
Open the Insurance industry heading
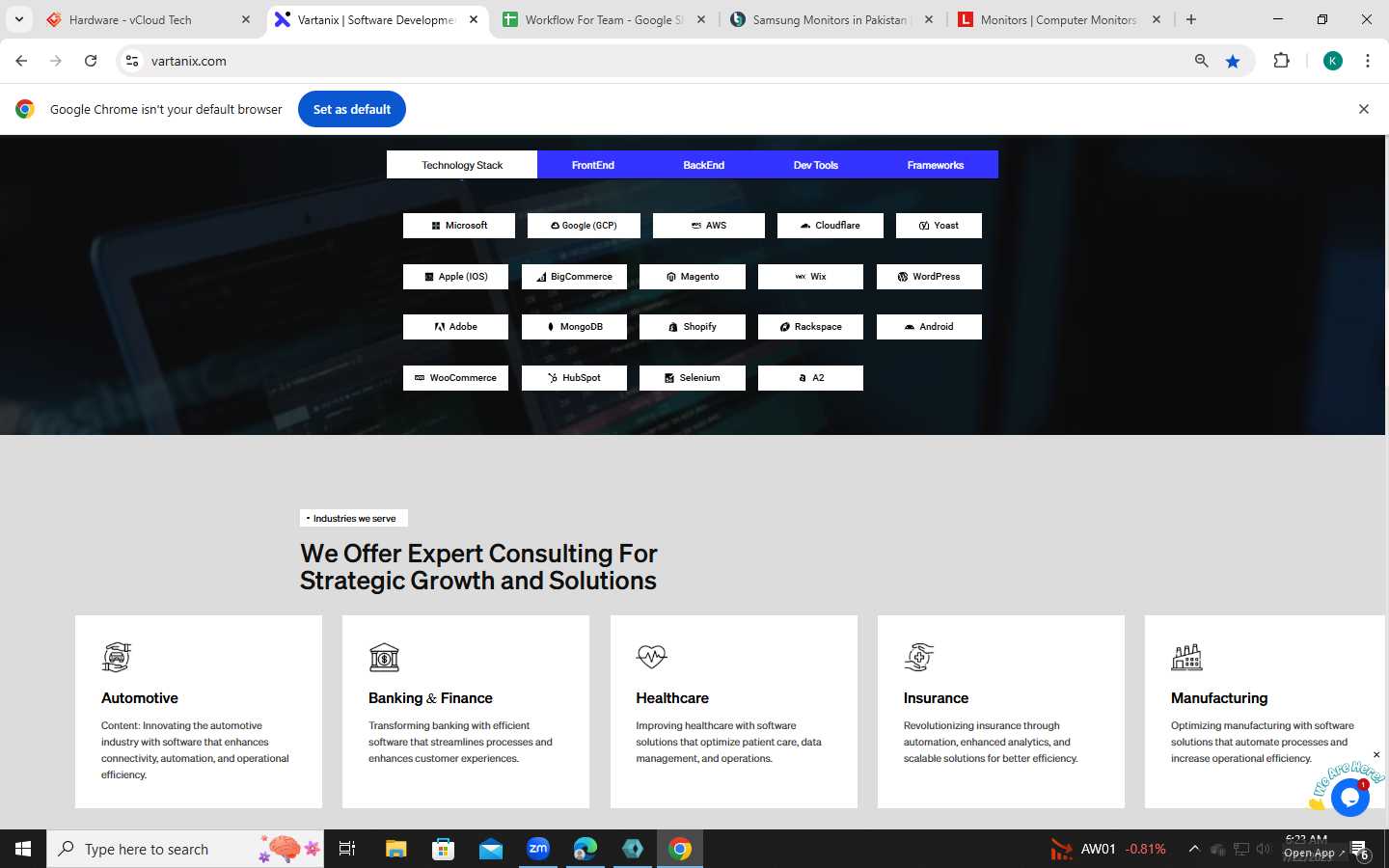tap(936, 698)
